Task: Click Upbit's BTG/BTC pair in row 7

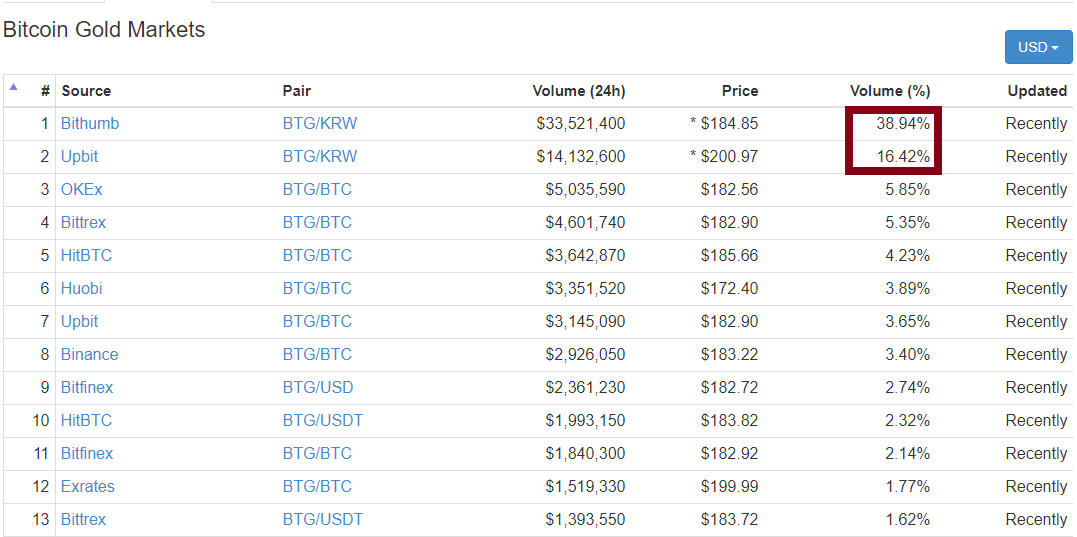Action: [317, 322]
